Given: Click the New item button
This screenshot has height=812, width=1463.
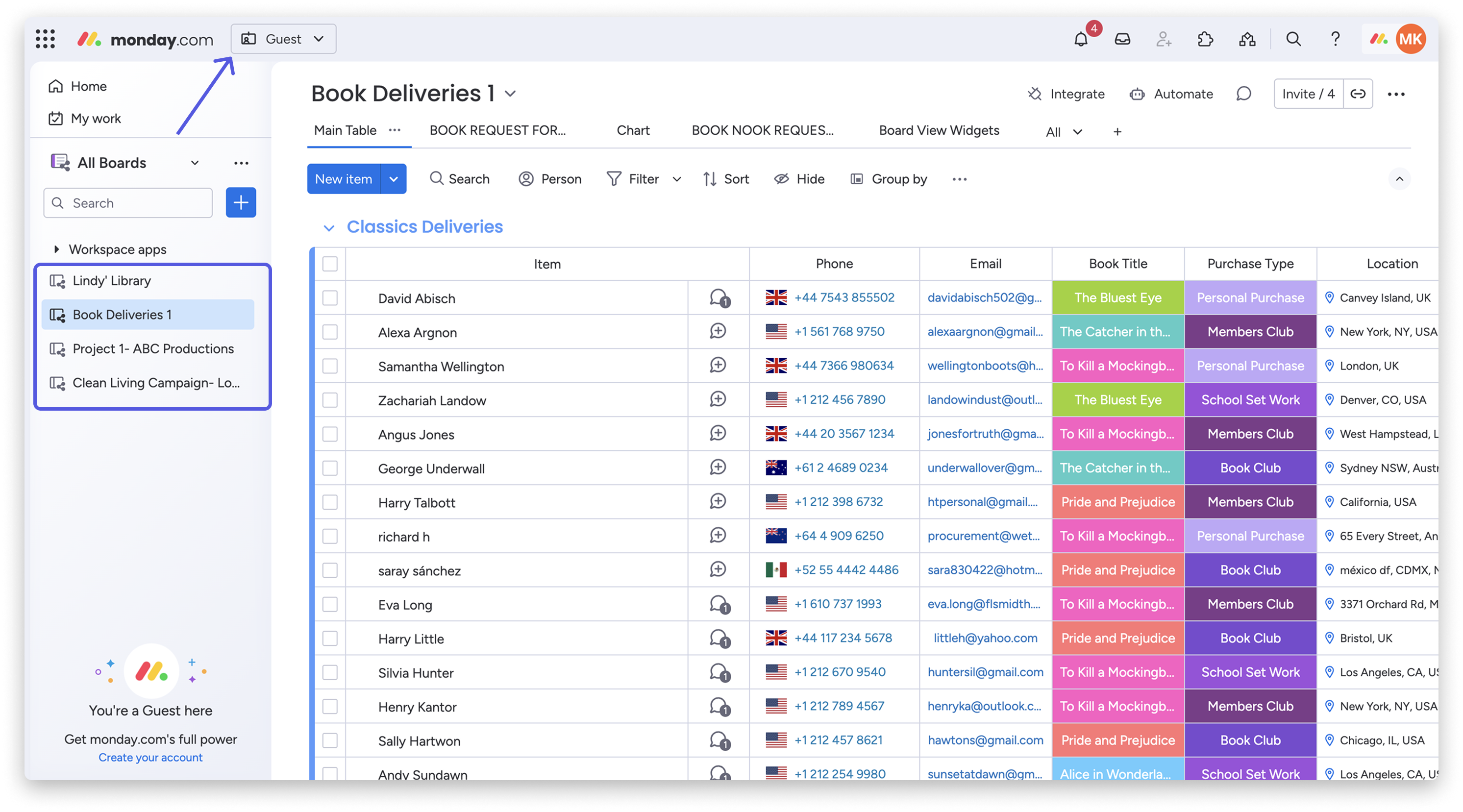Looking at the screenshot, I should pyautogui.click(x=344, y=179).
